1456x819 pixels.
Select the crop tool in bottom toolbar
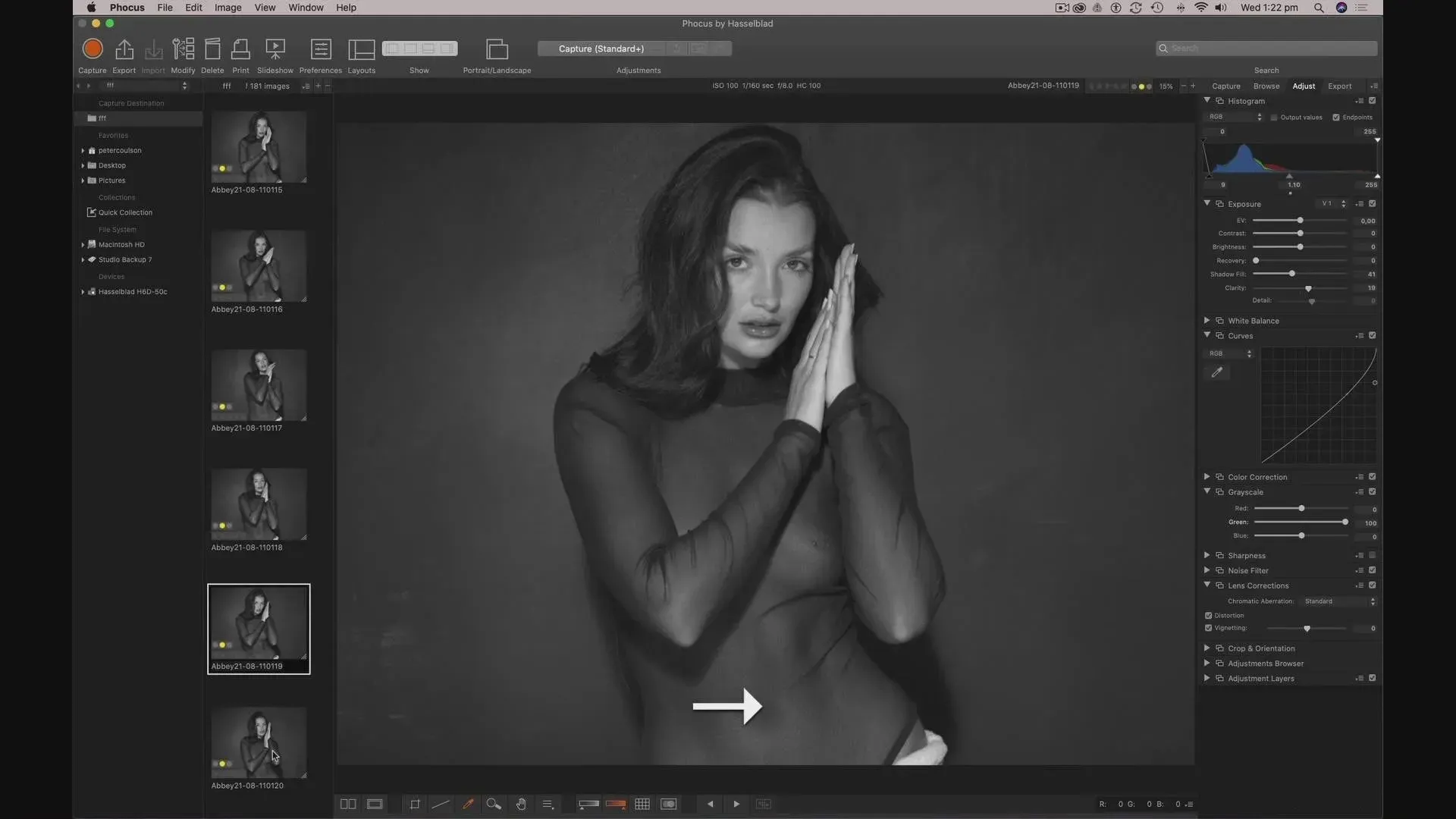pyautogui.click(x=415, y=804)
